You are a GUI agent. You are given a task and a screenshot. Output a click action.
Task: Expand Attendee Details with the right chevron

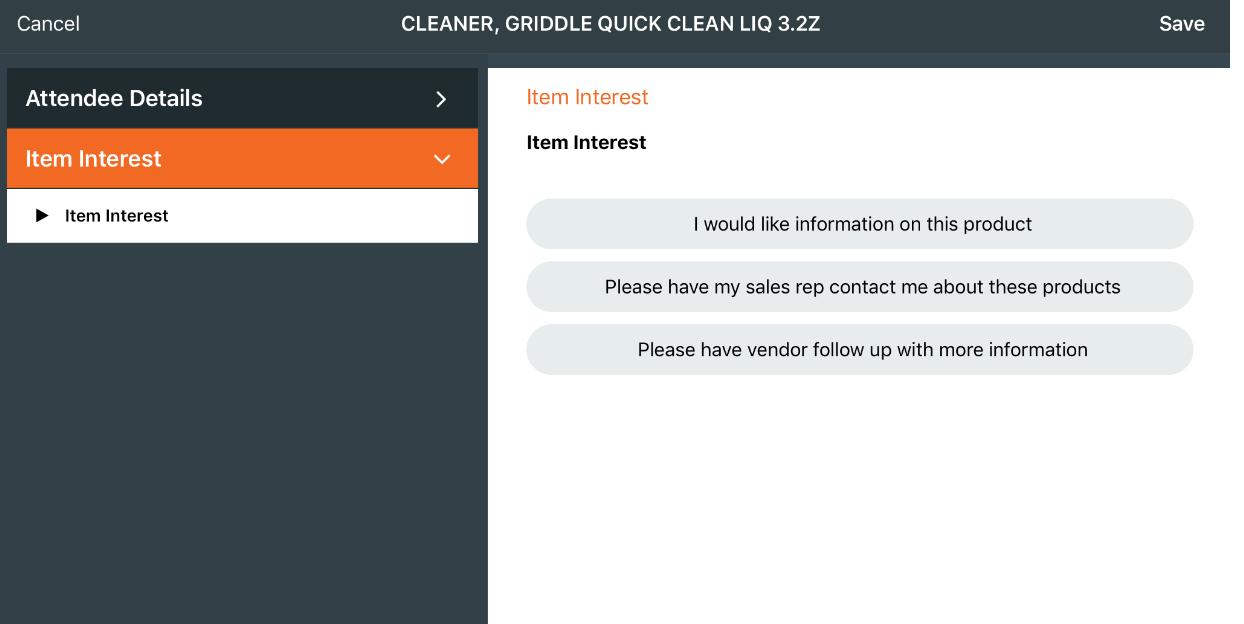tap(441, 99)
